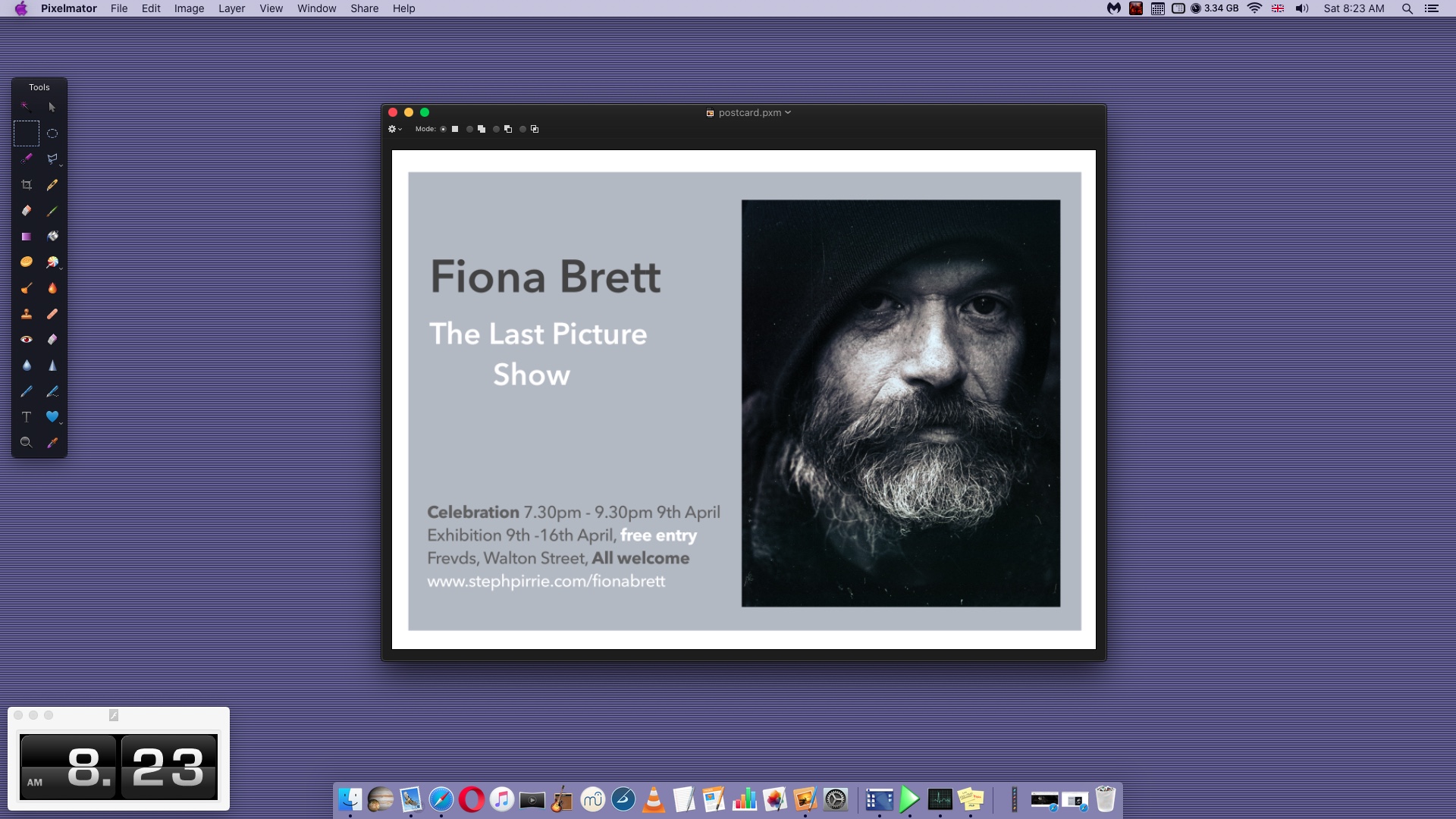
Task: Activate the Clone Stamp tool
Action: click(x=27, y=314)
